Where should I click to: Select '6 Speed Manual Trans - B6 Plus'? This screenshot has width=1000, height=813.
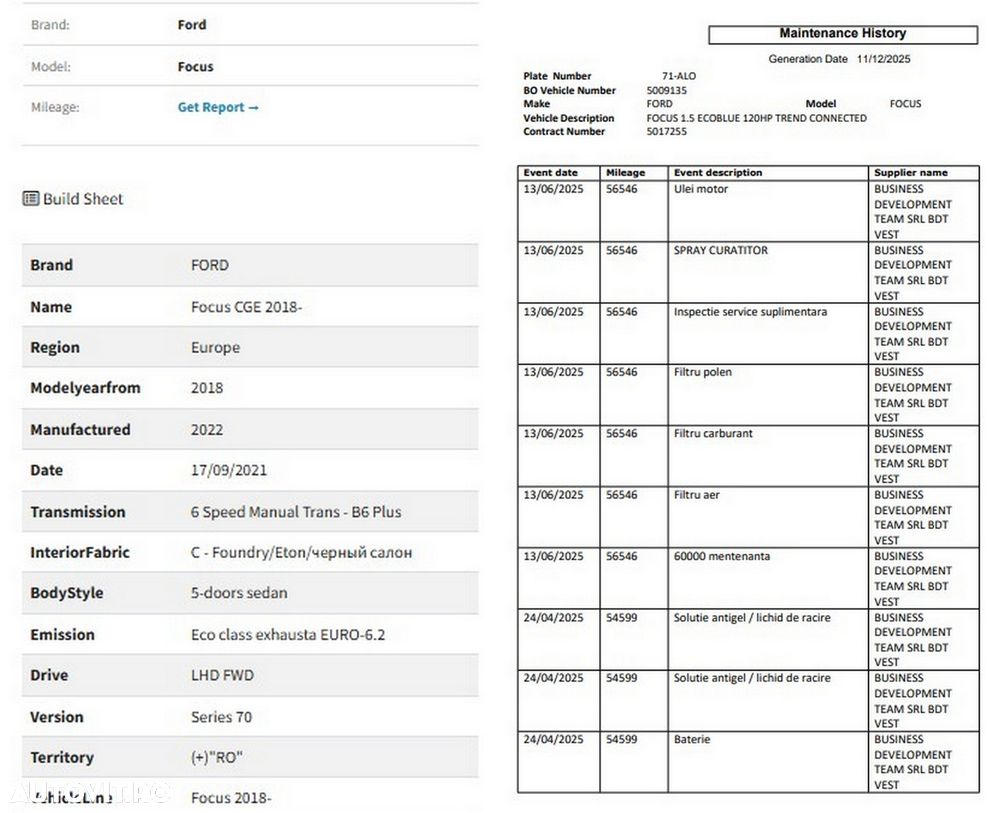[296, 512]
